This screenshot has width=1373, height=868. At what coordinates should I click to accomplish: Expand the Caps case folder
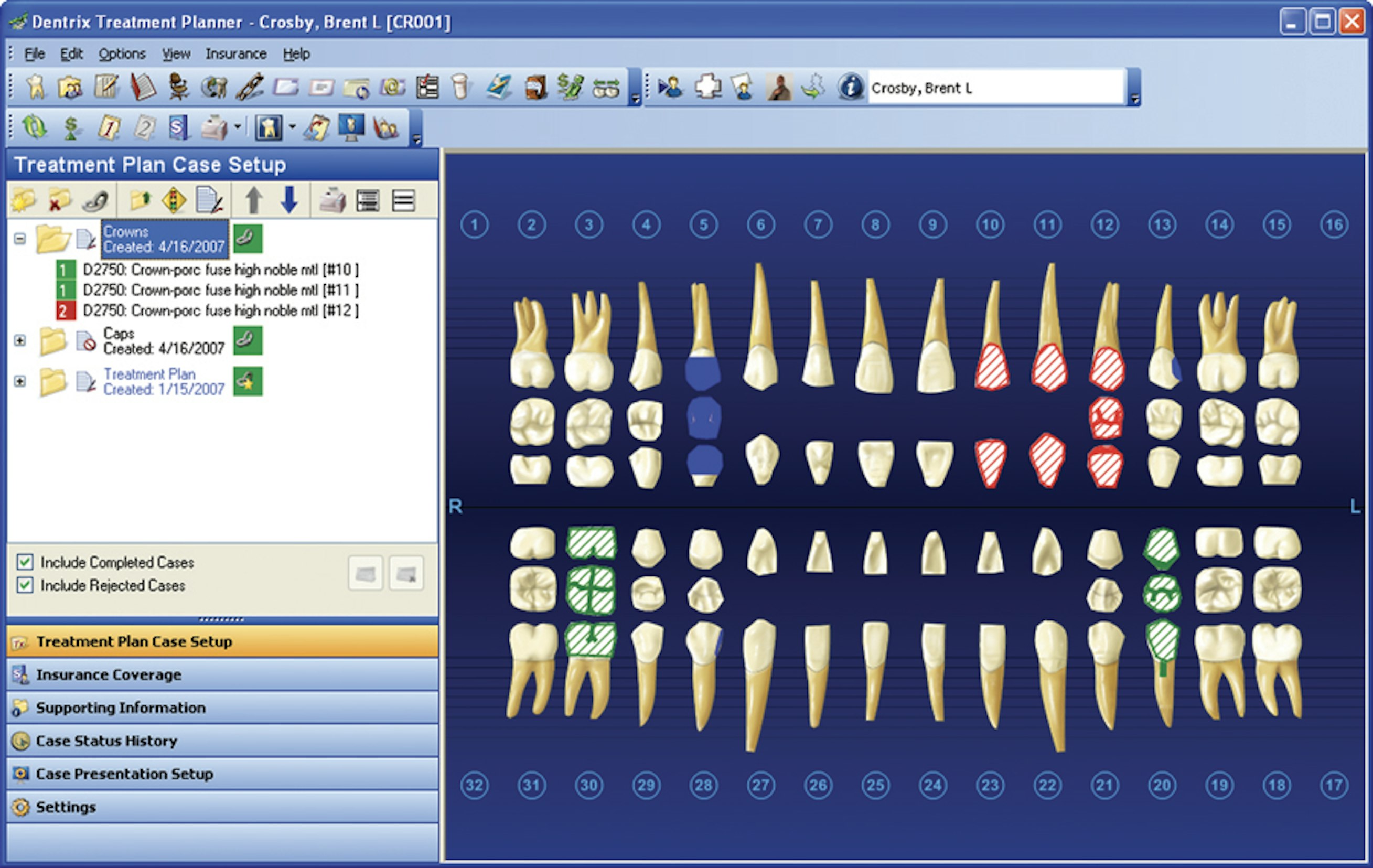20,340
